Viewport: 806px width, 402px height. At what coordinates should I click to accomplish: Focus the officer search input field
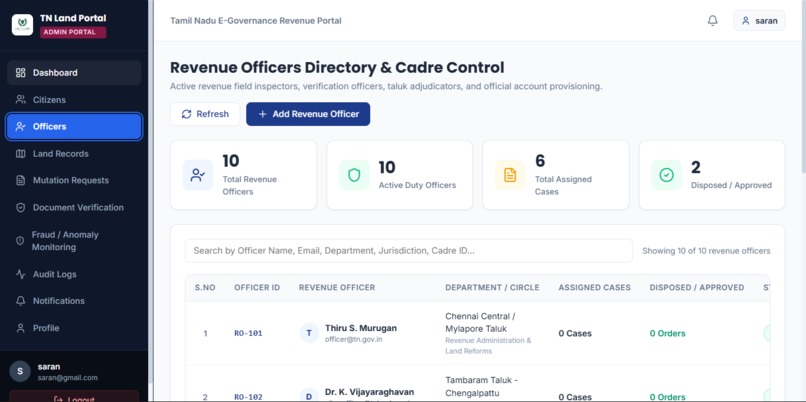coord(409,251)
